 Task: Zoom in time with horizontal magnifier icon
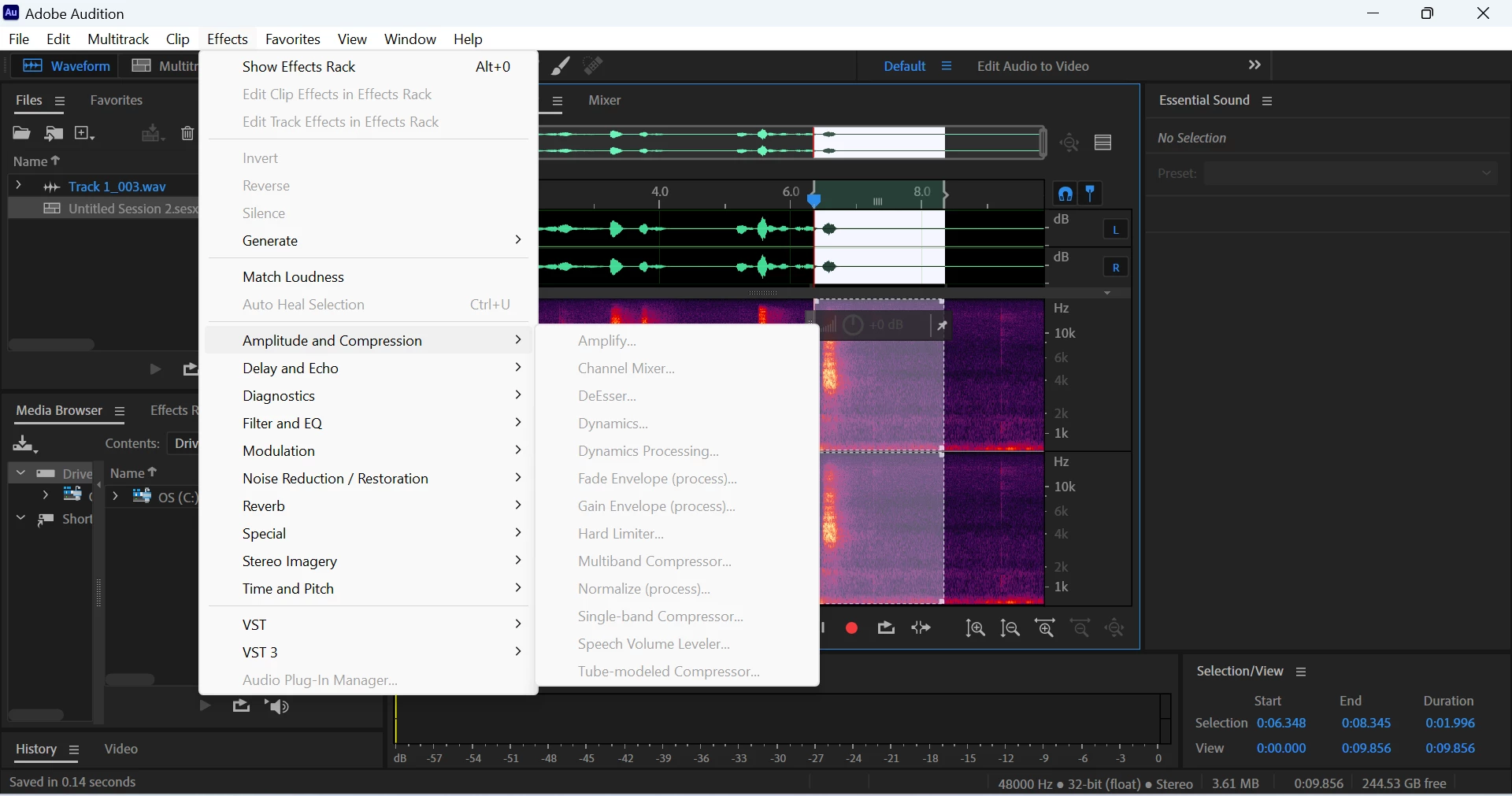(x=1046, y=630)
